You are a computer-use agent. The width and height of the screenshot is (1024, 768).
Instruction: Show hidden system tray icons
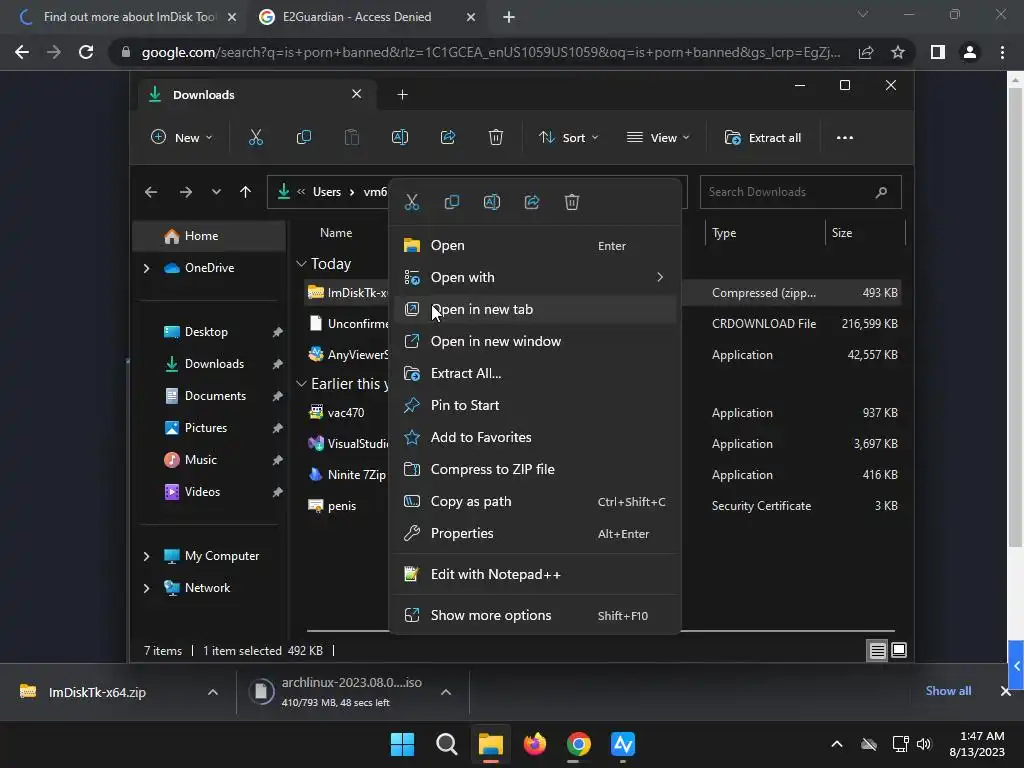click(x=837, y=744)
